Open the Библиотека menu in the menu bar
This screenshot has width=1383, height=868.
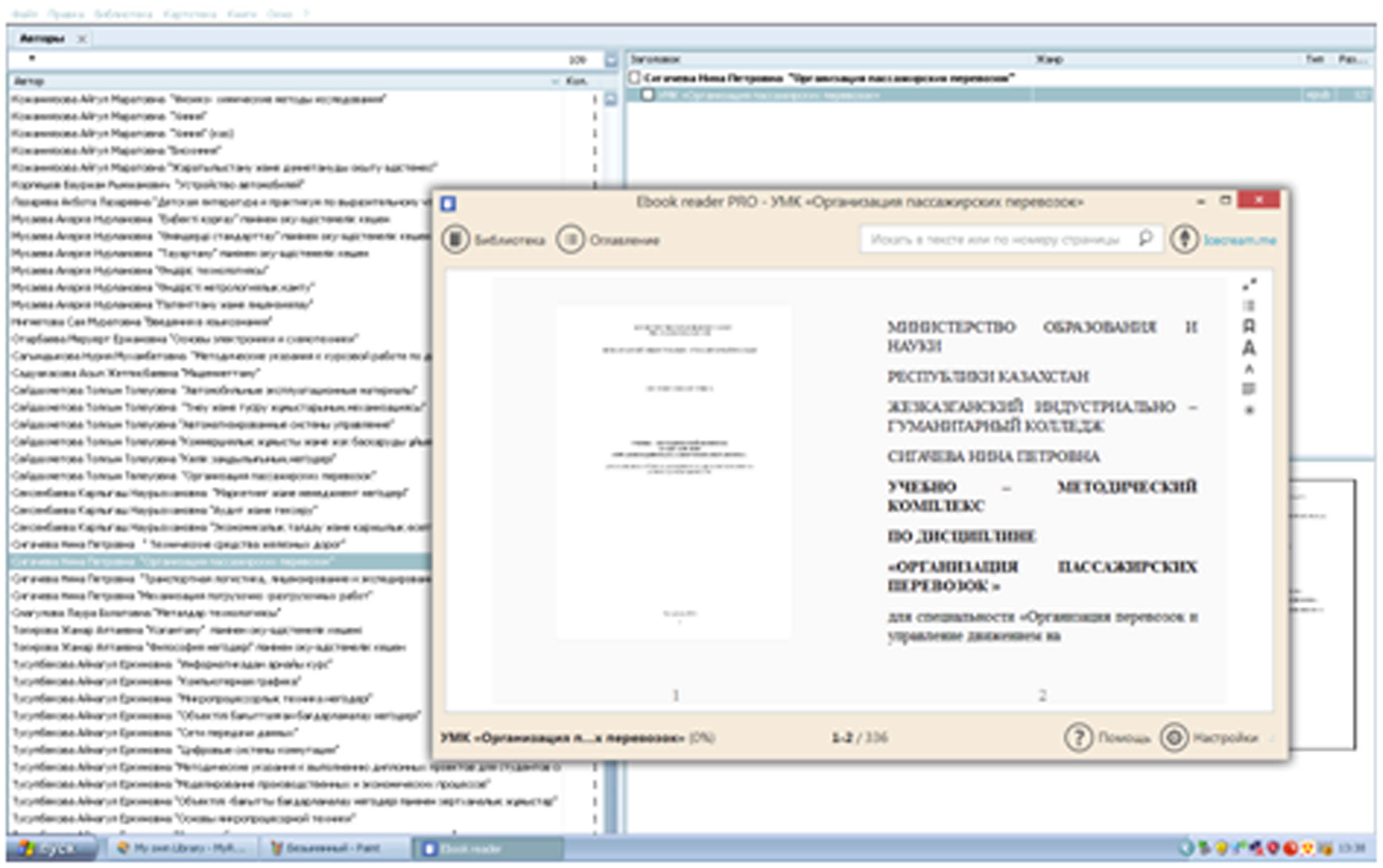tap(123, 13)
